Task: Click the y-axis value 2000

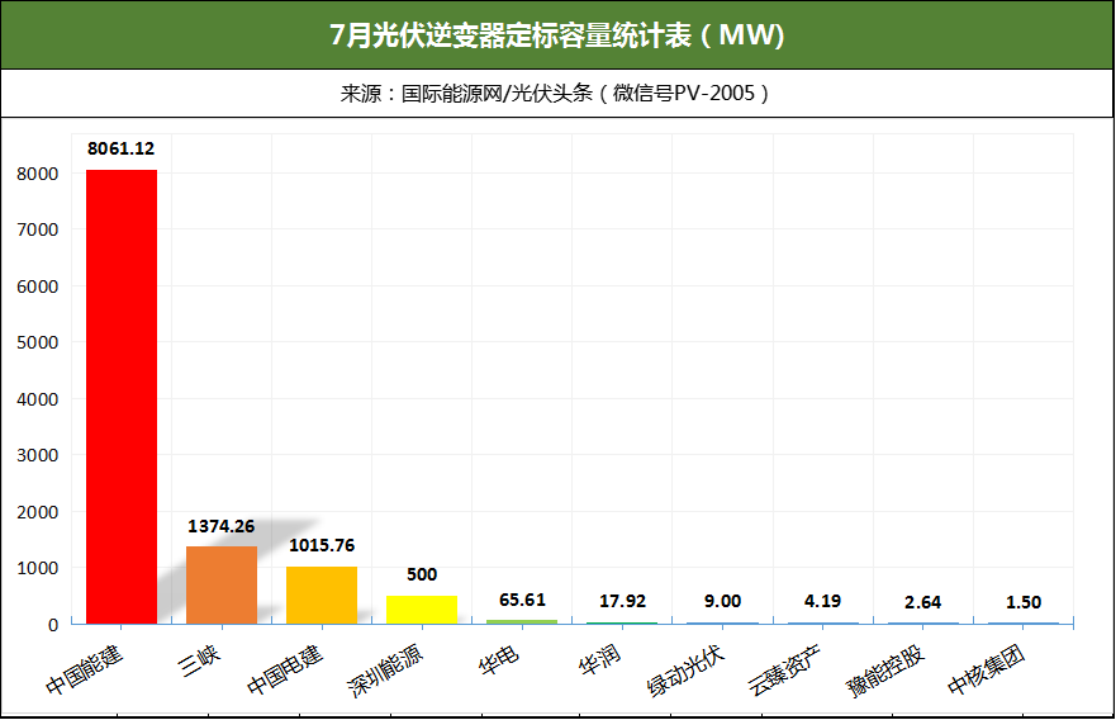Action: tap(38, 512)
